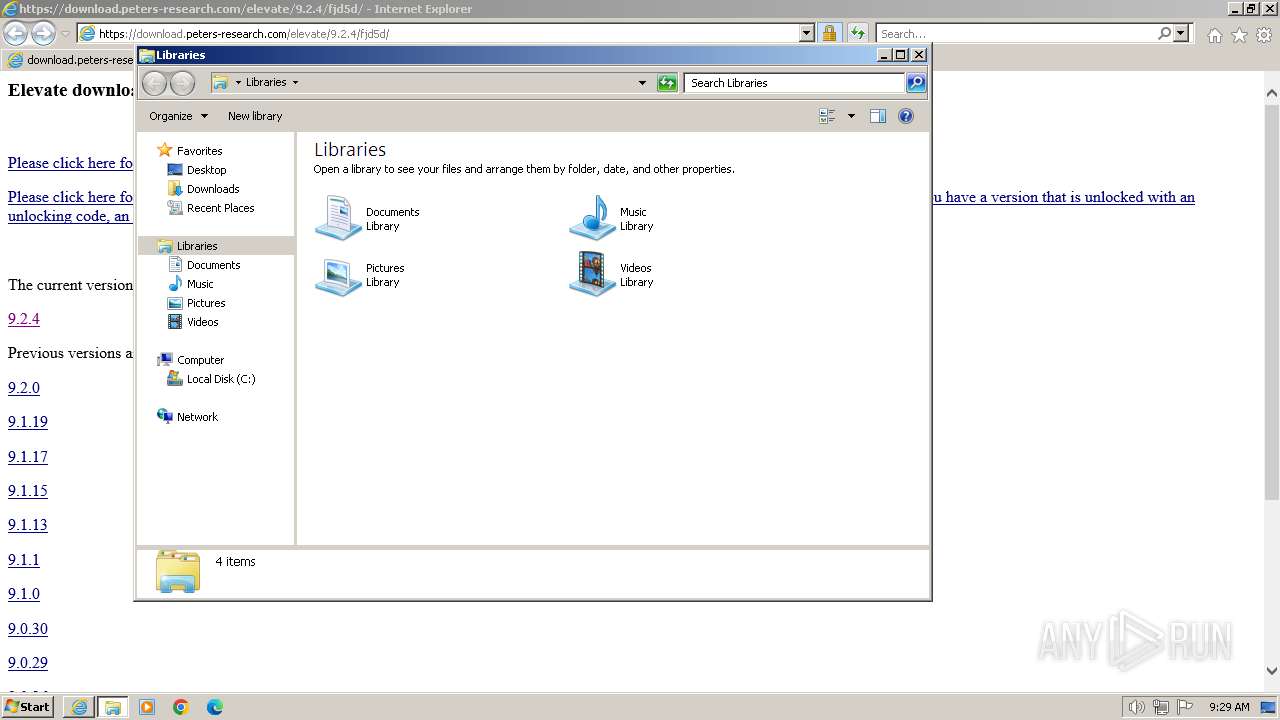The image size is (1280, 720).
Task: Click taskbar clock showing 9:29 AM
Action: pyautogui.click(x=1229, y=707)
